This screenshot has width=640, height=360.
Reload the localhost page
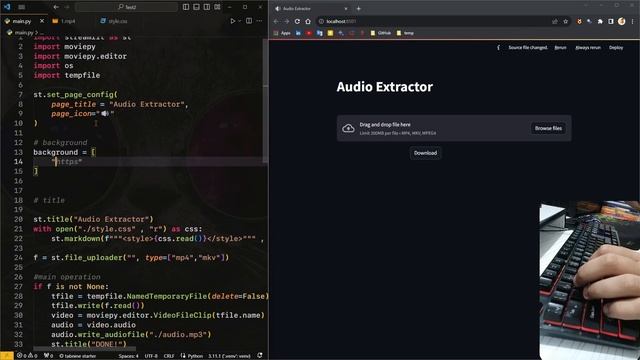pyautogui.click(x=297, y=21)
